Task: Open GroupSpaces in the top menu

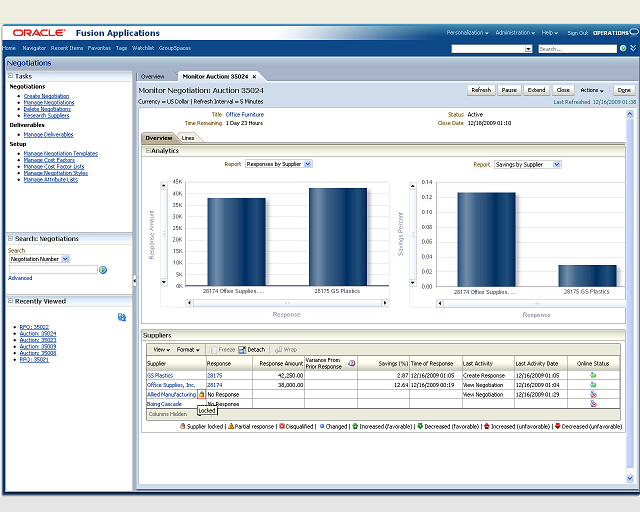Action: [175, 48]
